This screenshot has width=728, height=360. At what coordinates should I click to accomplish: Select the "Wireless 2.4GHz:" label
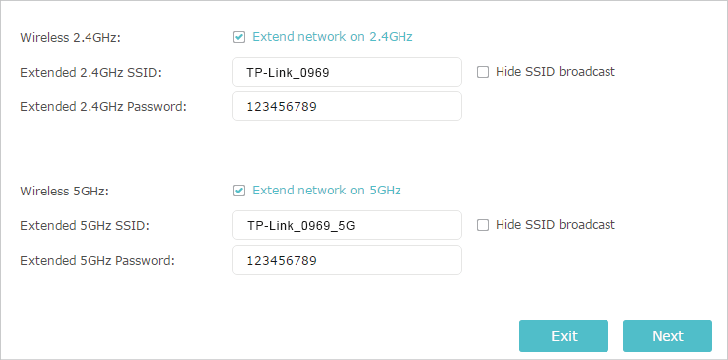point(70,38)
